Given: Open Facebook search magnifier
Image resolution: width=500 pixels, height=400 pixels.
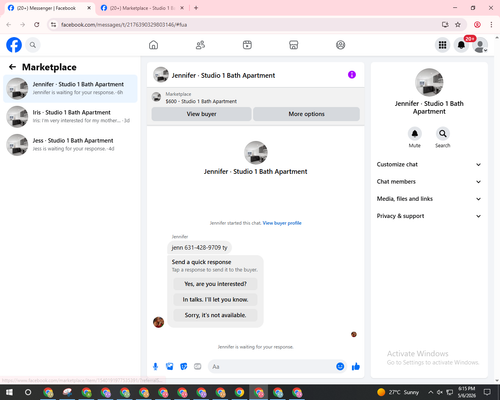Looking at the screenshot, I should coord(33,45).
